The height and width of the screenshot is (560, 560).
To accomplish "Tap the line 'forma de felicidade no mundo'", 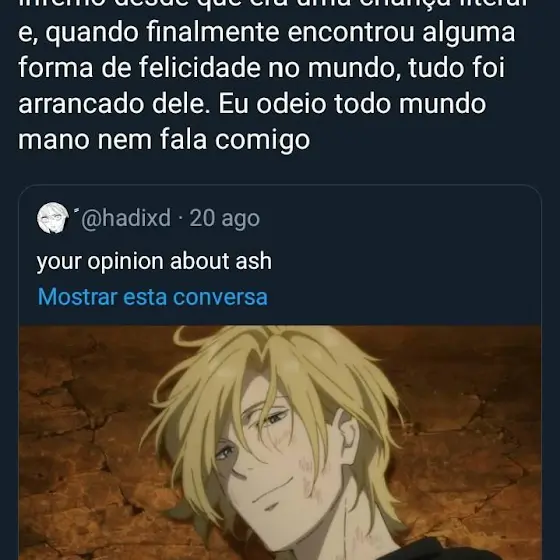I will point(261,68).
